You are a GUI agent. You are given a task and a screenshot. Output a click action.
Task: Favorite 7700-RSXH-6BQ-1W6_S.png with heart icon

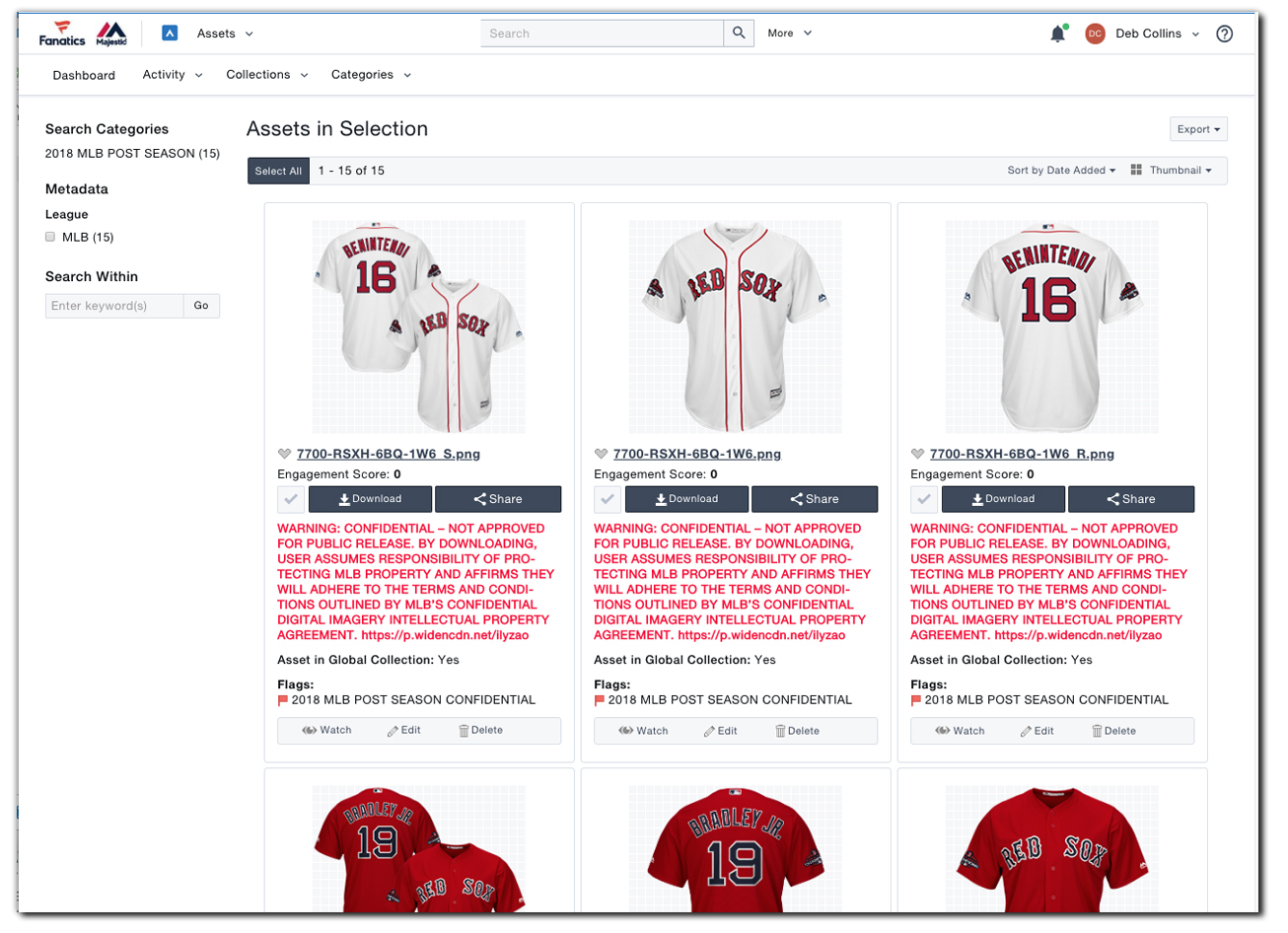(x=285, y=455)
